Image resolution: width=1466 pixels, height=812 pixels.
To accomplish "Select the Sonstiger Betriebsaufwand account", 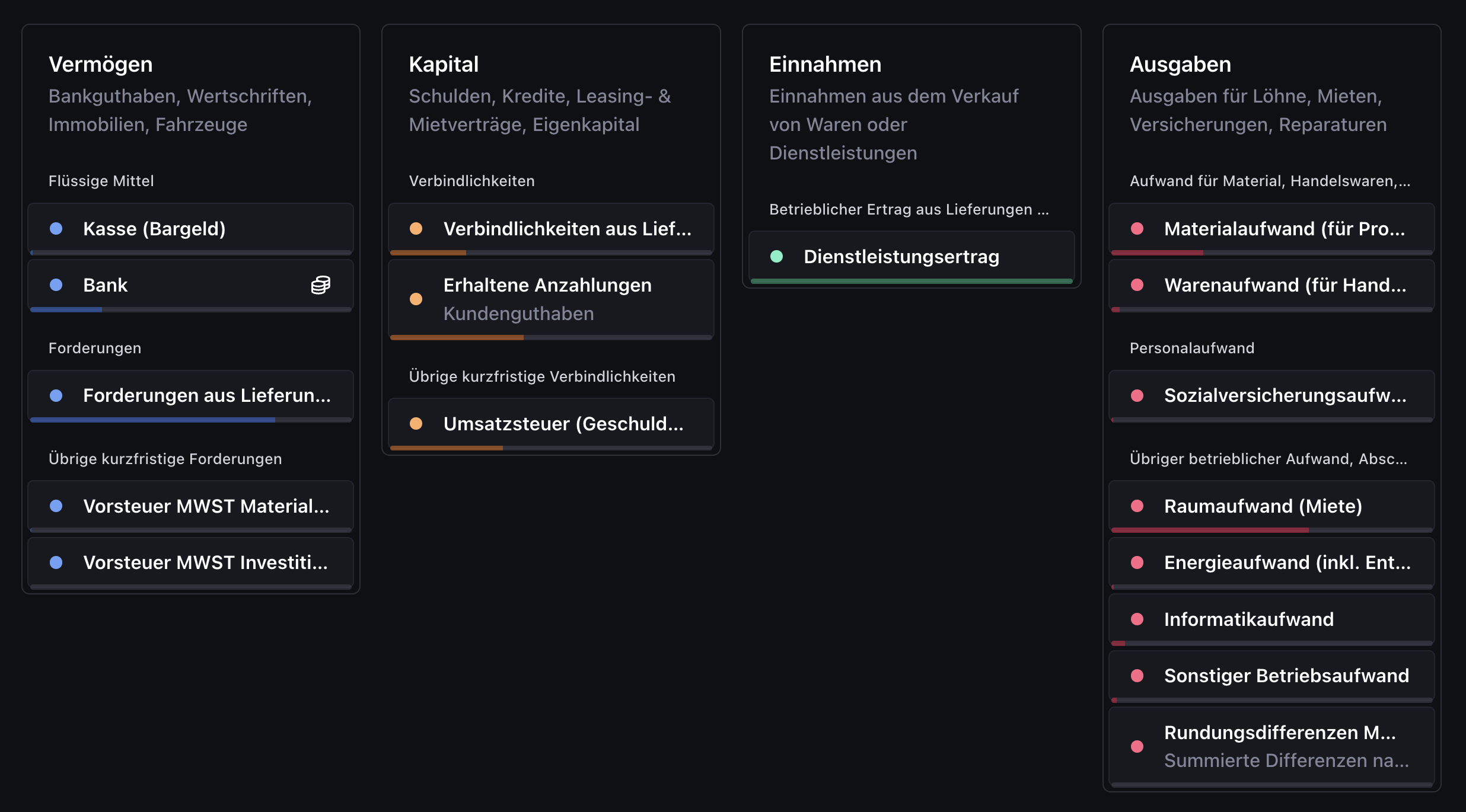I will coord(1271,676).
